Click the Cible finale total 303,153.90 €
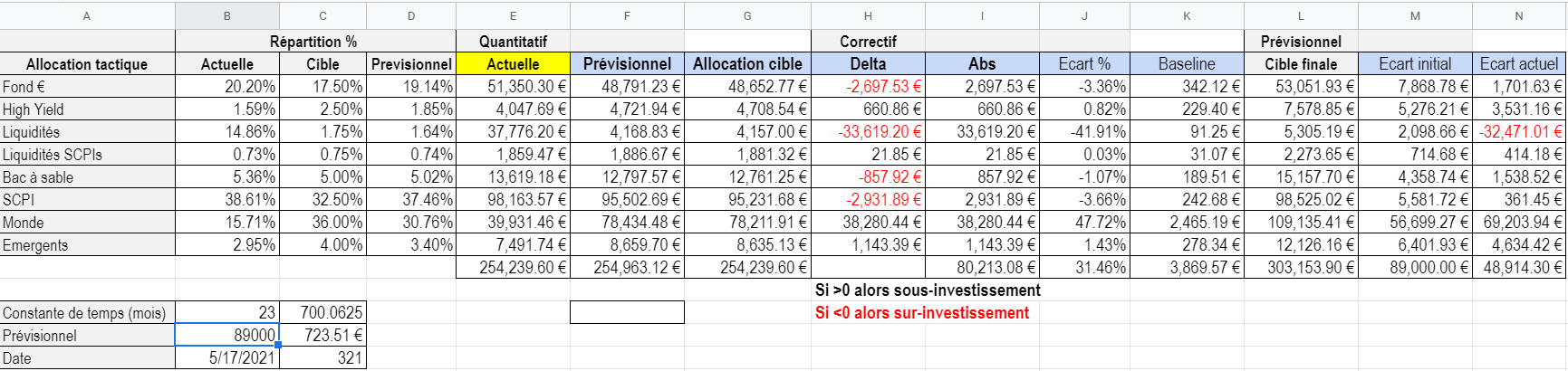 pyautogui.click(x=1301, y=267)
